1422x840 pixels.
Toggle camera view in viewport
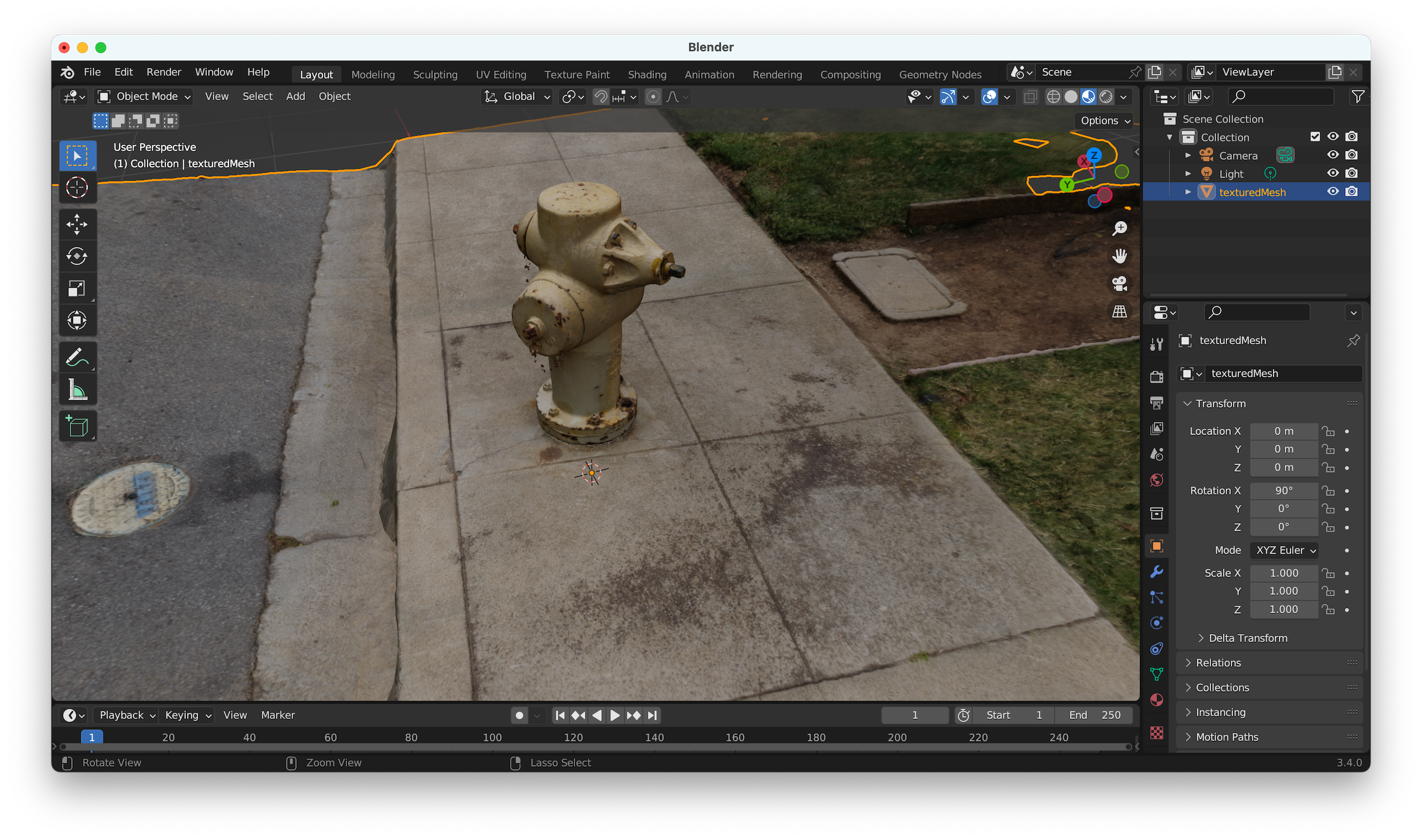pos(1119,284)
